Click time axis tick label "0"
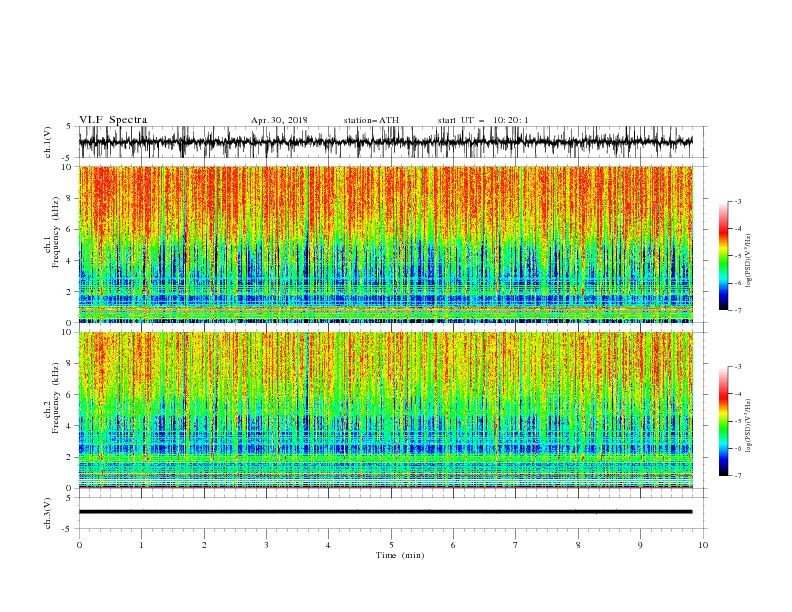Screen dimensions: 792x612 79,545
